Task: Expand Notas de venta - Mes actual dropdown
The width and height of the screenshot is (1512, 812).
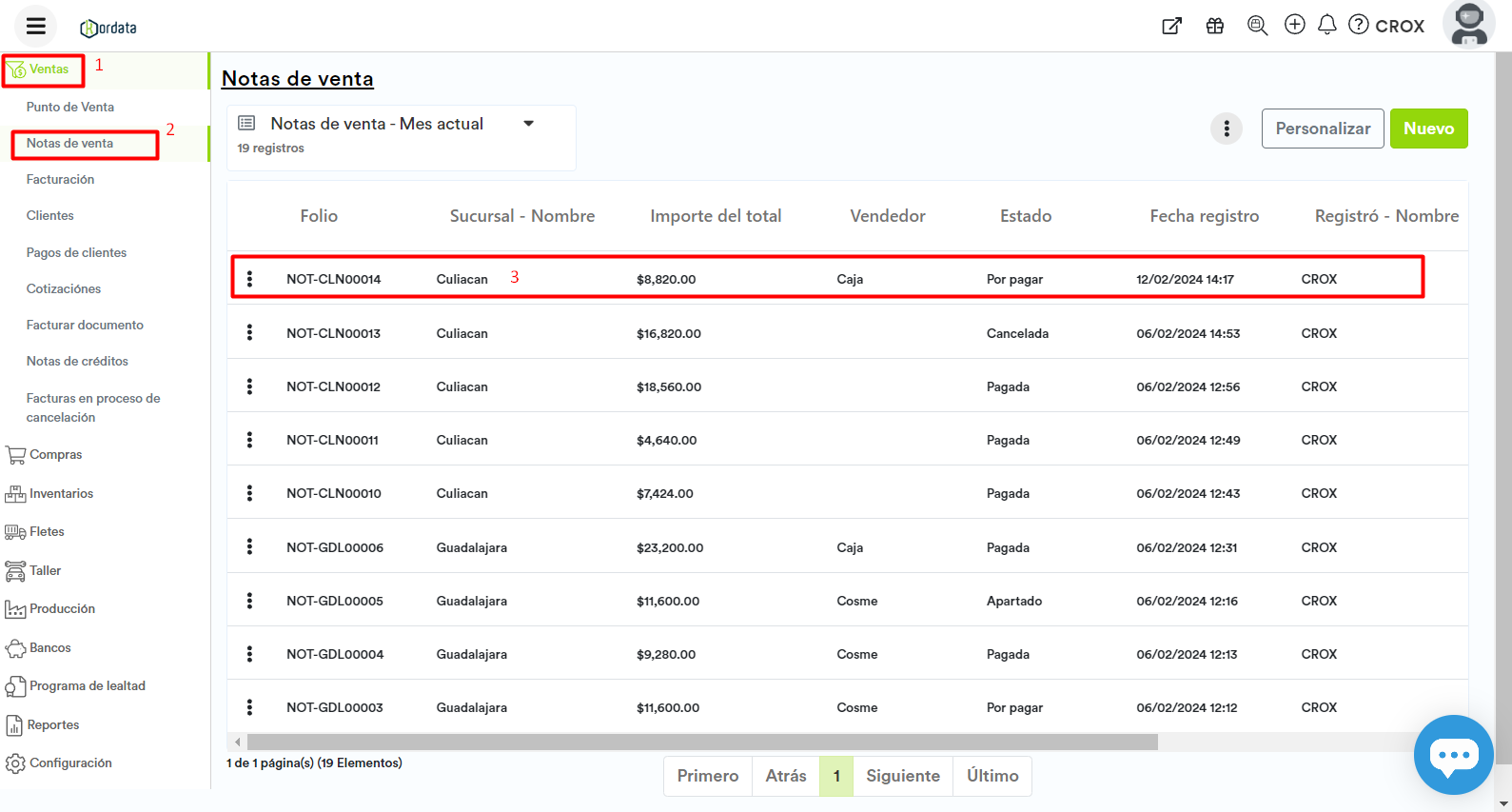Action: [x=529, y=124]
